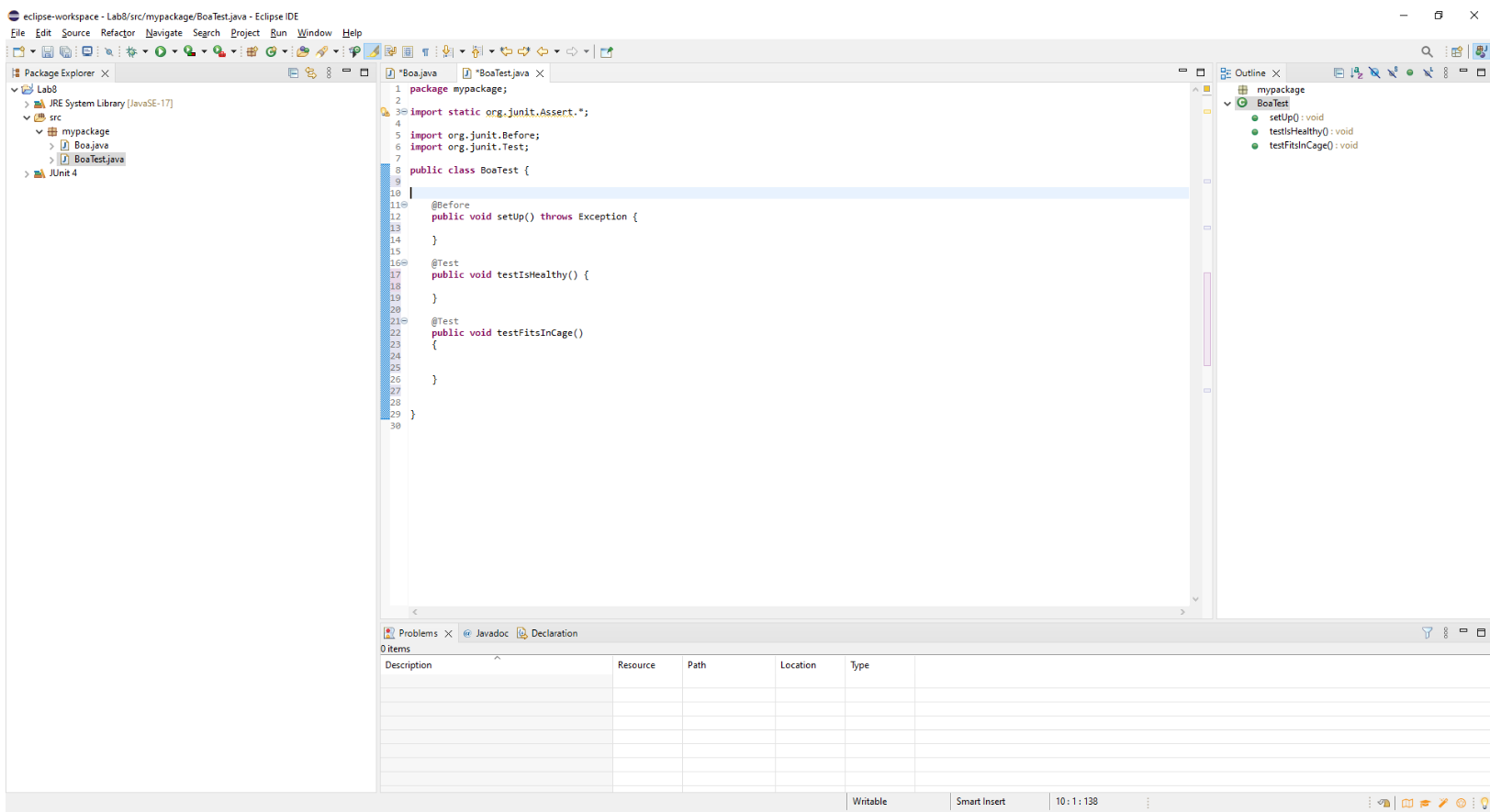Open the New file dropdown arrow
1490x812 pixels.
33,51
